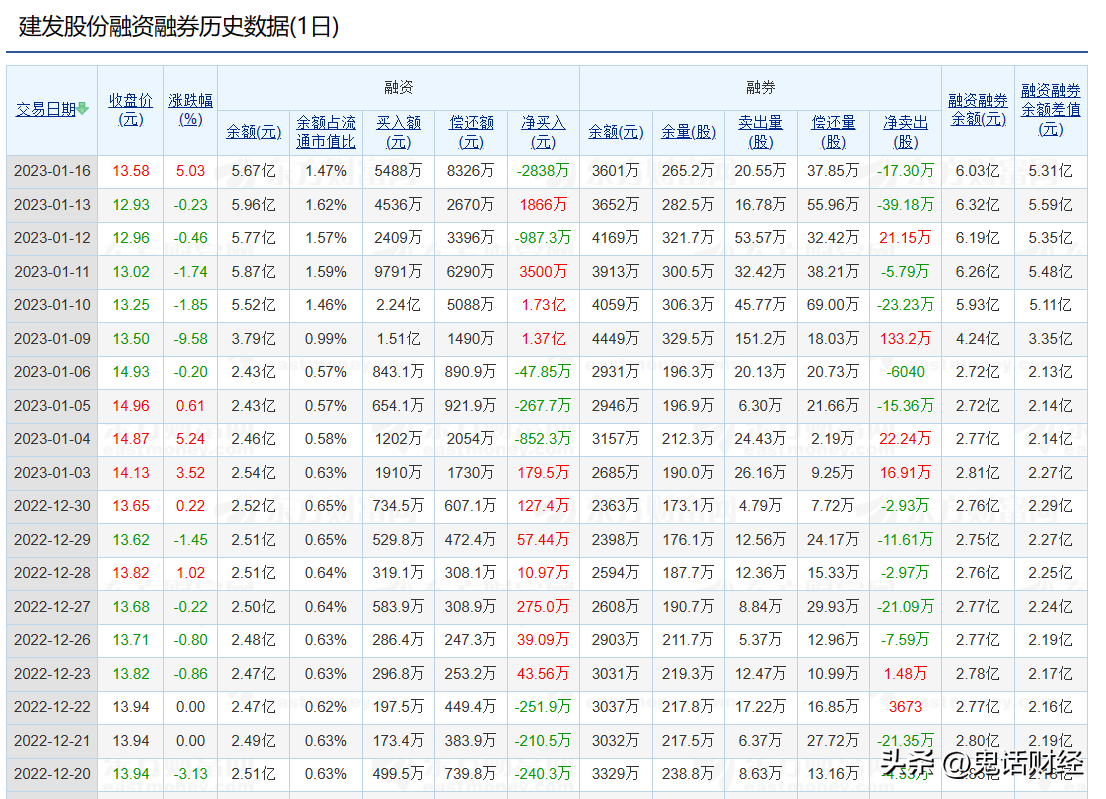The height and width of the screenshot is (799, 1106).
Task: Click net buy value -2838万
Action: point(543,171)
